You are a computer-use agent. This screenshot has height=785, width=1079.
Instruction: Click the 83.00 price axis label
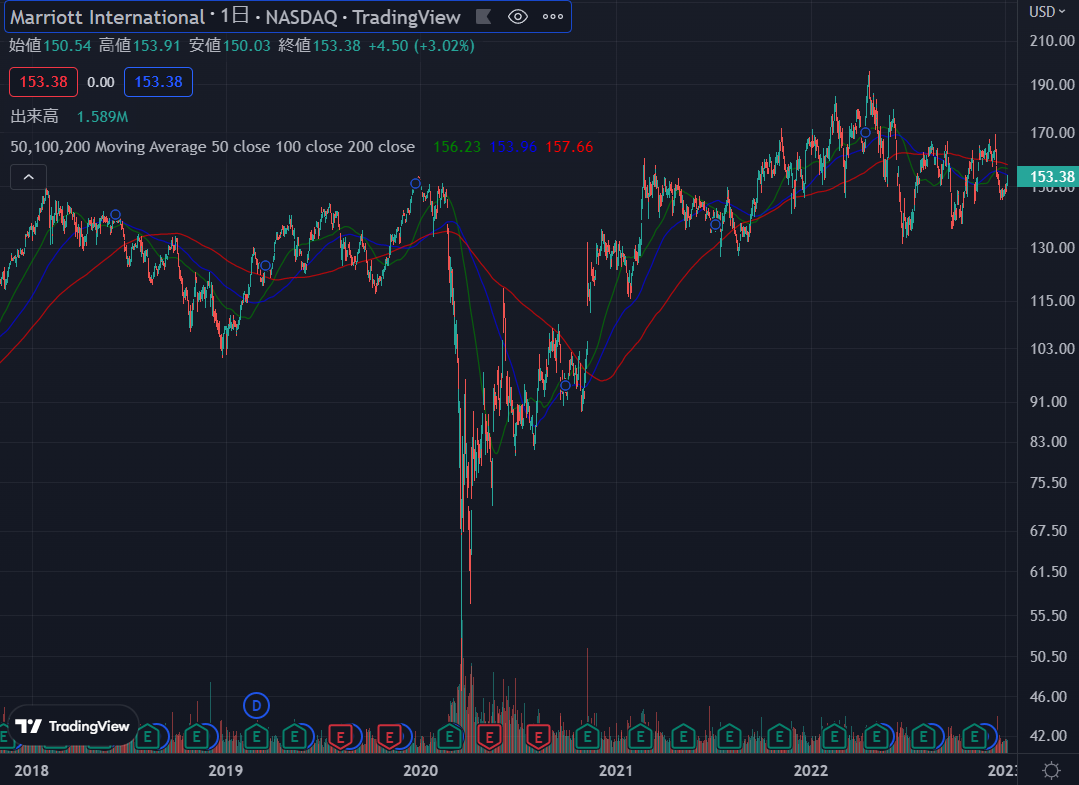pos(1049,442)
